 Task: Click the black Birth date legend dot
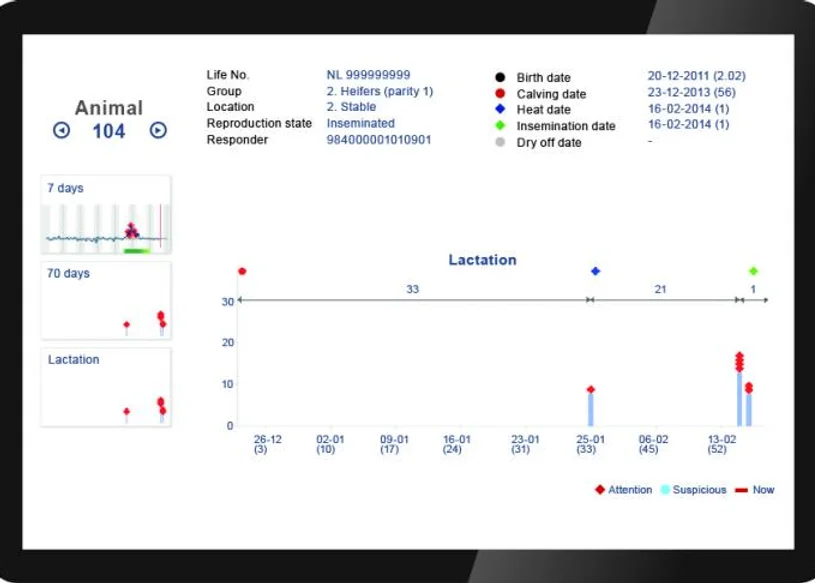(x=500, y=77)
